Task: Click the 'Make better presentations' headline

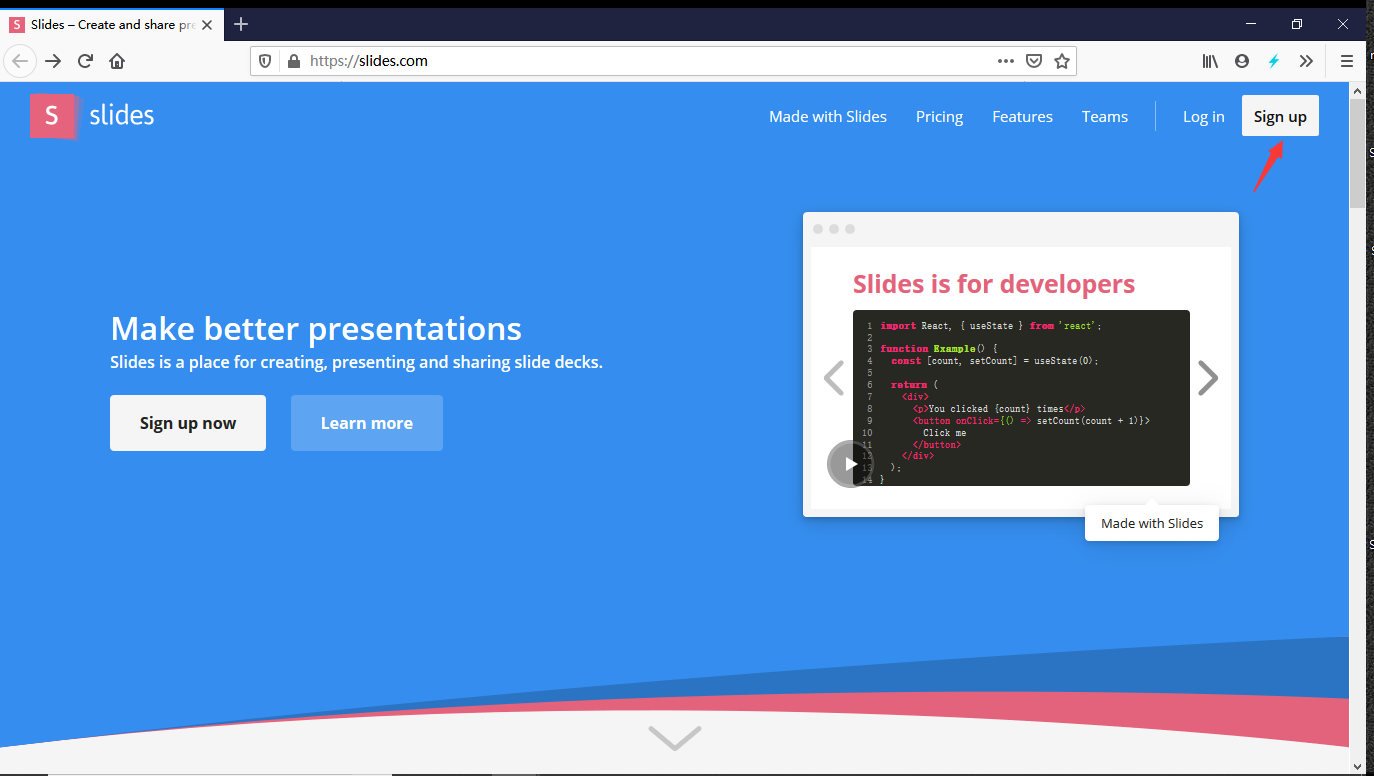Action: click(x=316, y=328)
